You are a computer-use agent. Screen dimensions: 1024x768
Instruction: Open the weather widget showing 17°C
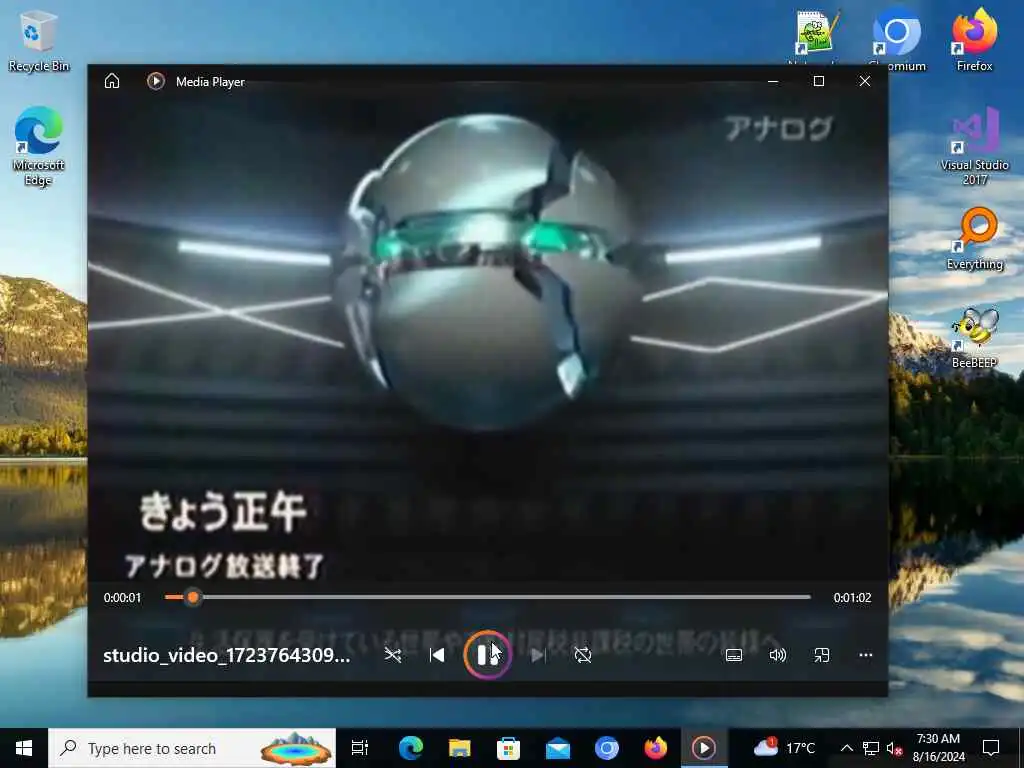[x=784, y=748]
